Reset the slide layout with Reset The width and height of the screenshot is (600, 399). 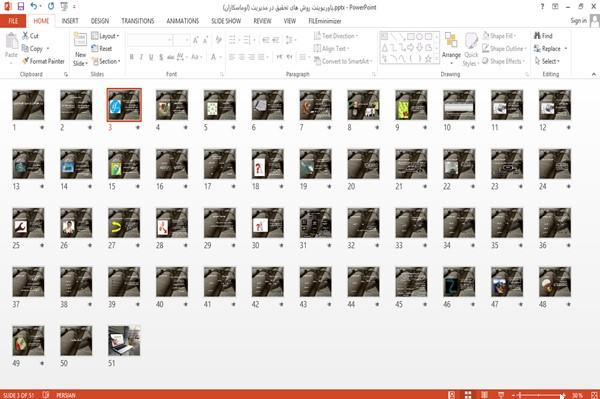tap(102, 49)
